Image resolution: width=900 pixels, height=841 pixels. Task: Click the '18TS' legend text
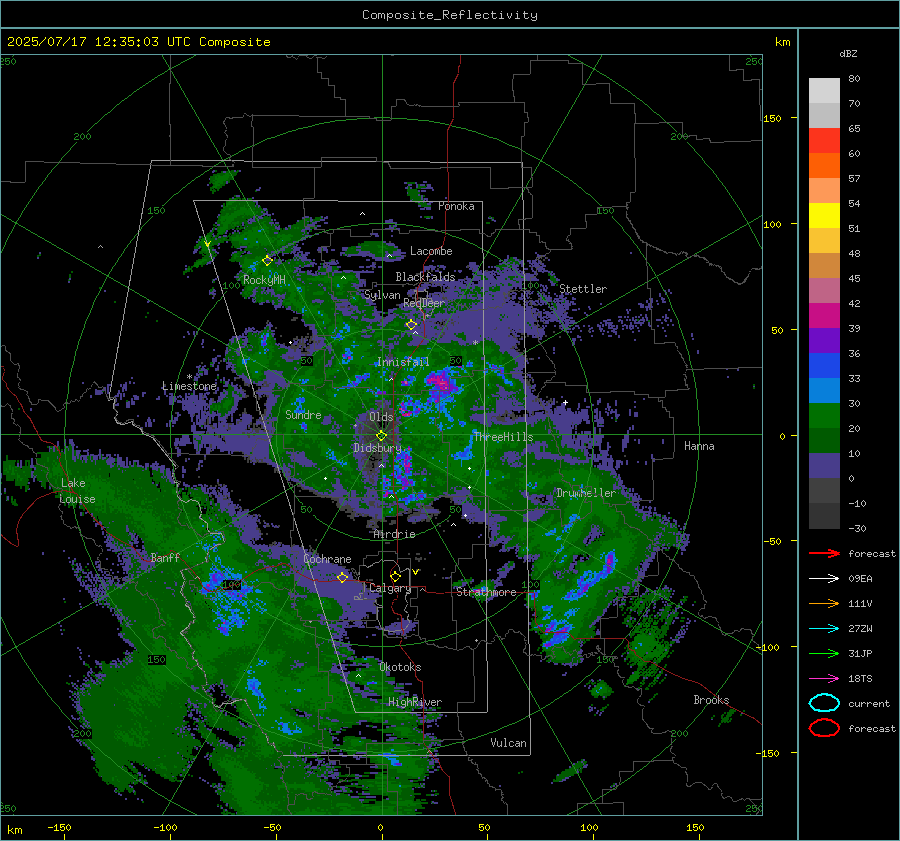[860, 679]
